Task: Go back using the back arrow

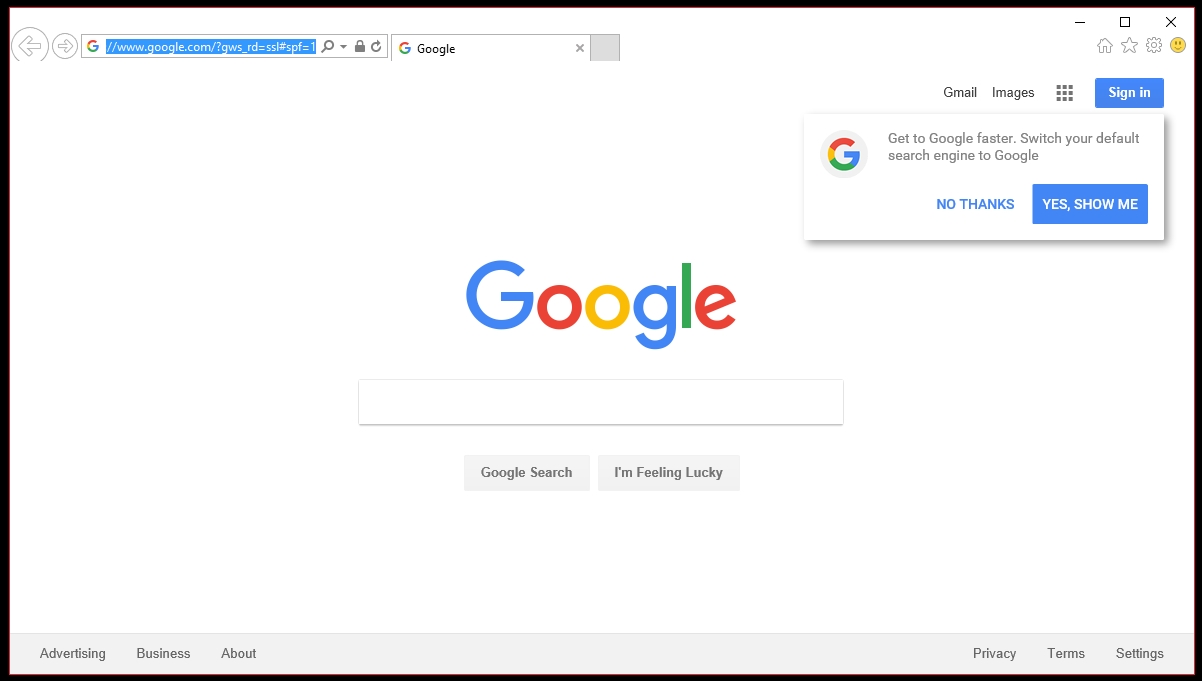Action: [30, 45]
